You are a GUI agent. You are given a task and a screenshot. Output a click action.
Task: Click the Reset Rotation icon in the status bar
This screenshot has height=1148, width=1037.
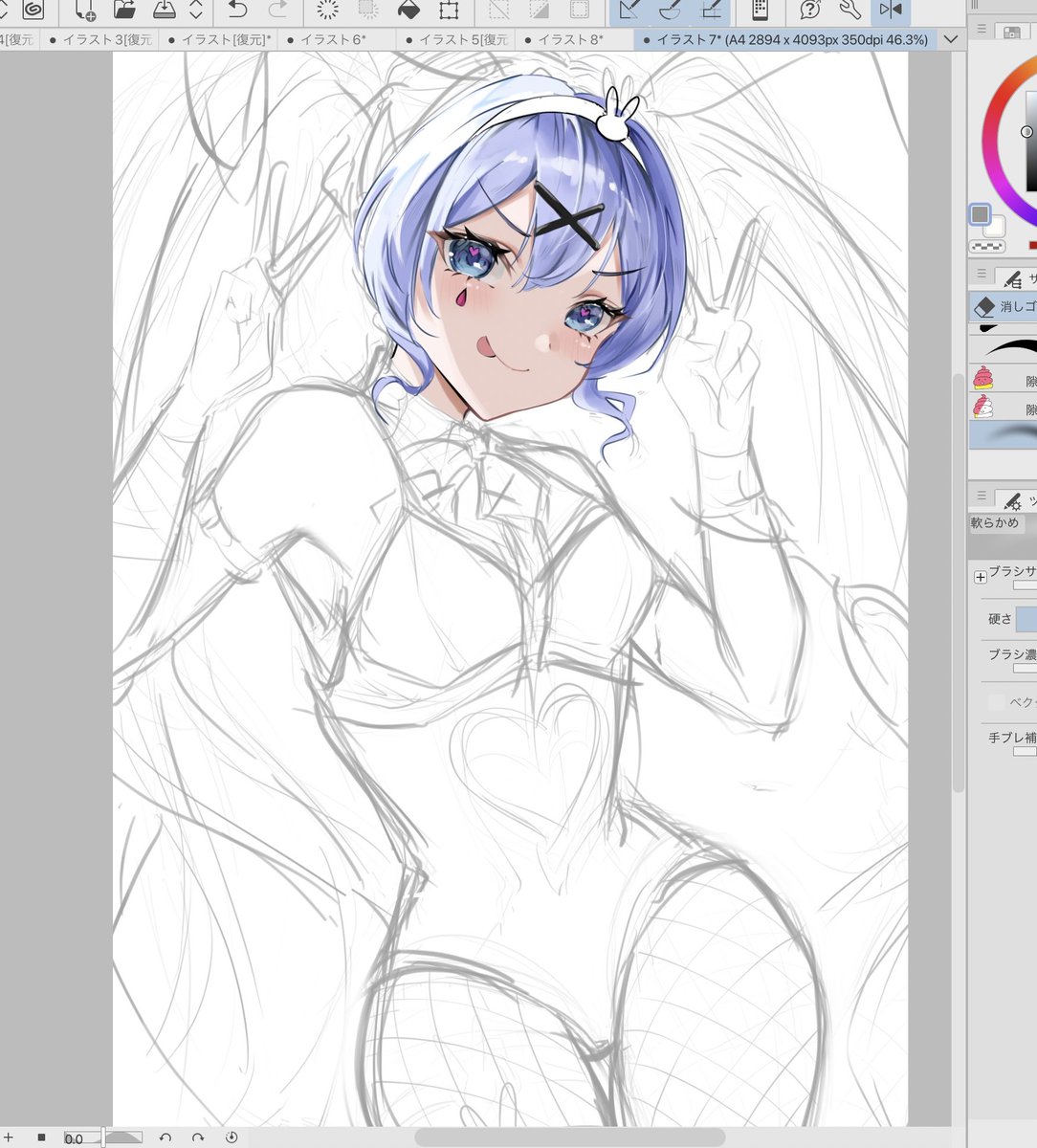[x=232, y=1137]
